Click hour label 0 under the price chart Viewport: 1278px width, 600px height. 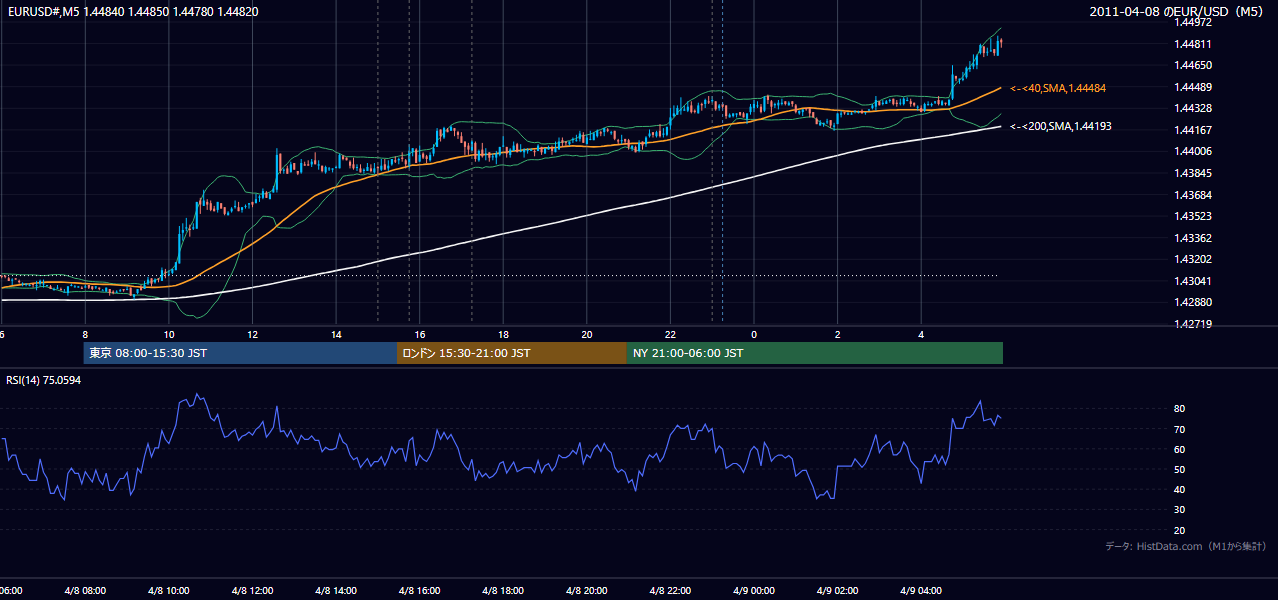[754, 334]
